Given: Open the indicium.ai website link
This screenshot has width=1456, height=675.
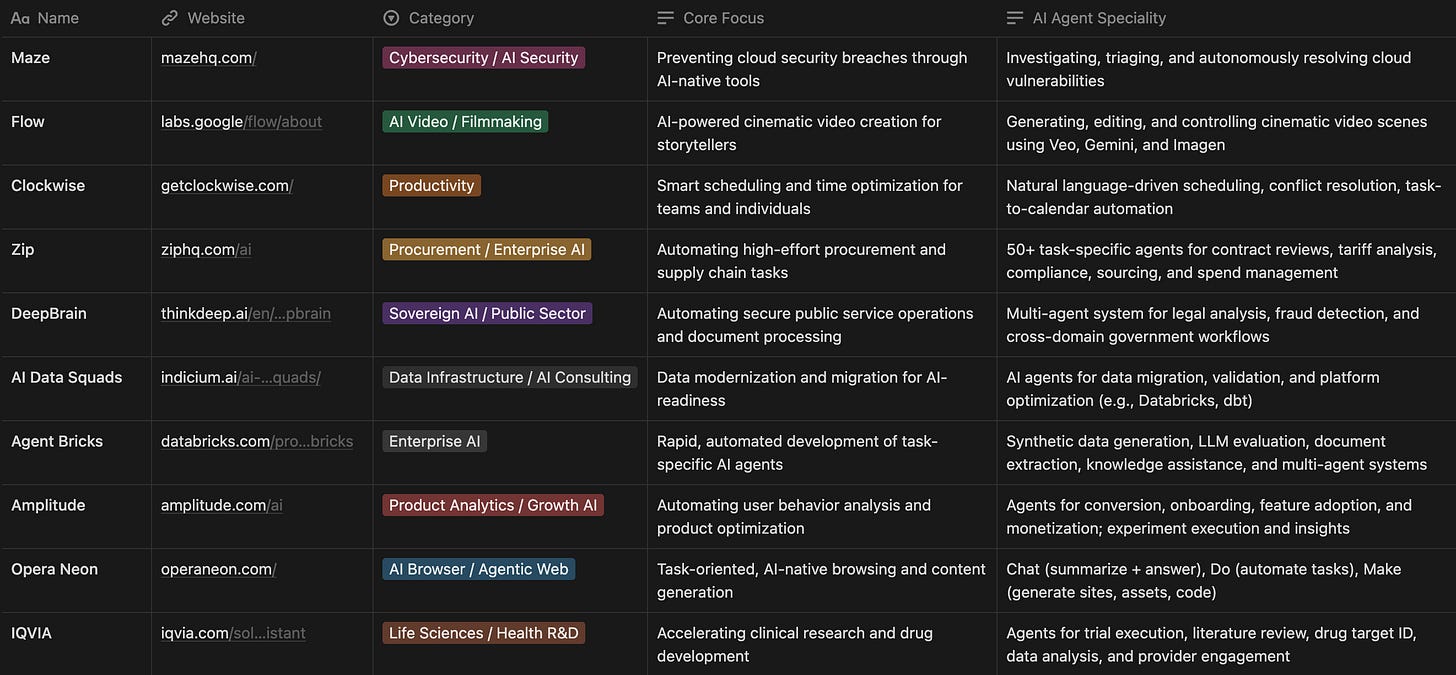Looking at the screenshot, I should tap(241, 378).
